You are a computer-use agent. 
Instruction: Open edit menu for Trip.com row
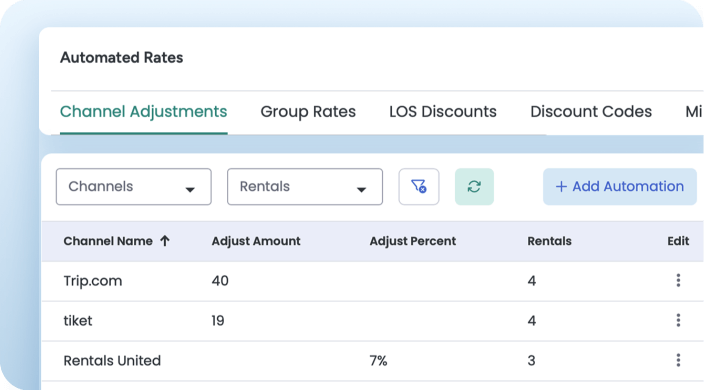[678, 280]
